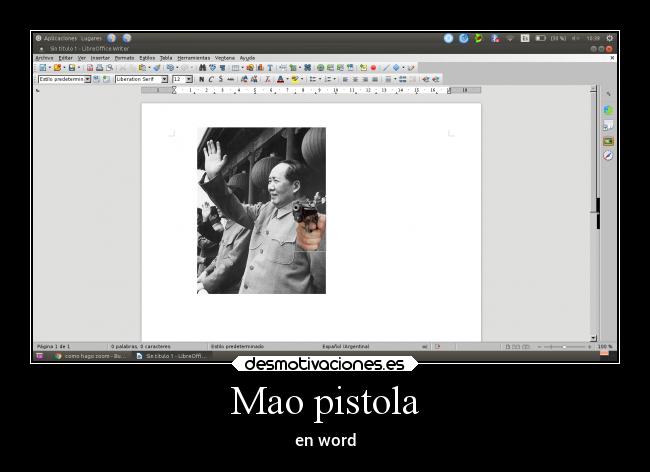The height and width of the screenshot is (472, 650).
Task: Expand the New document dropdown arrow
Action: pyautogui.click(x=50, y=68)
